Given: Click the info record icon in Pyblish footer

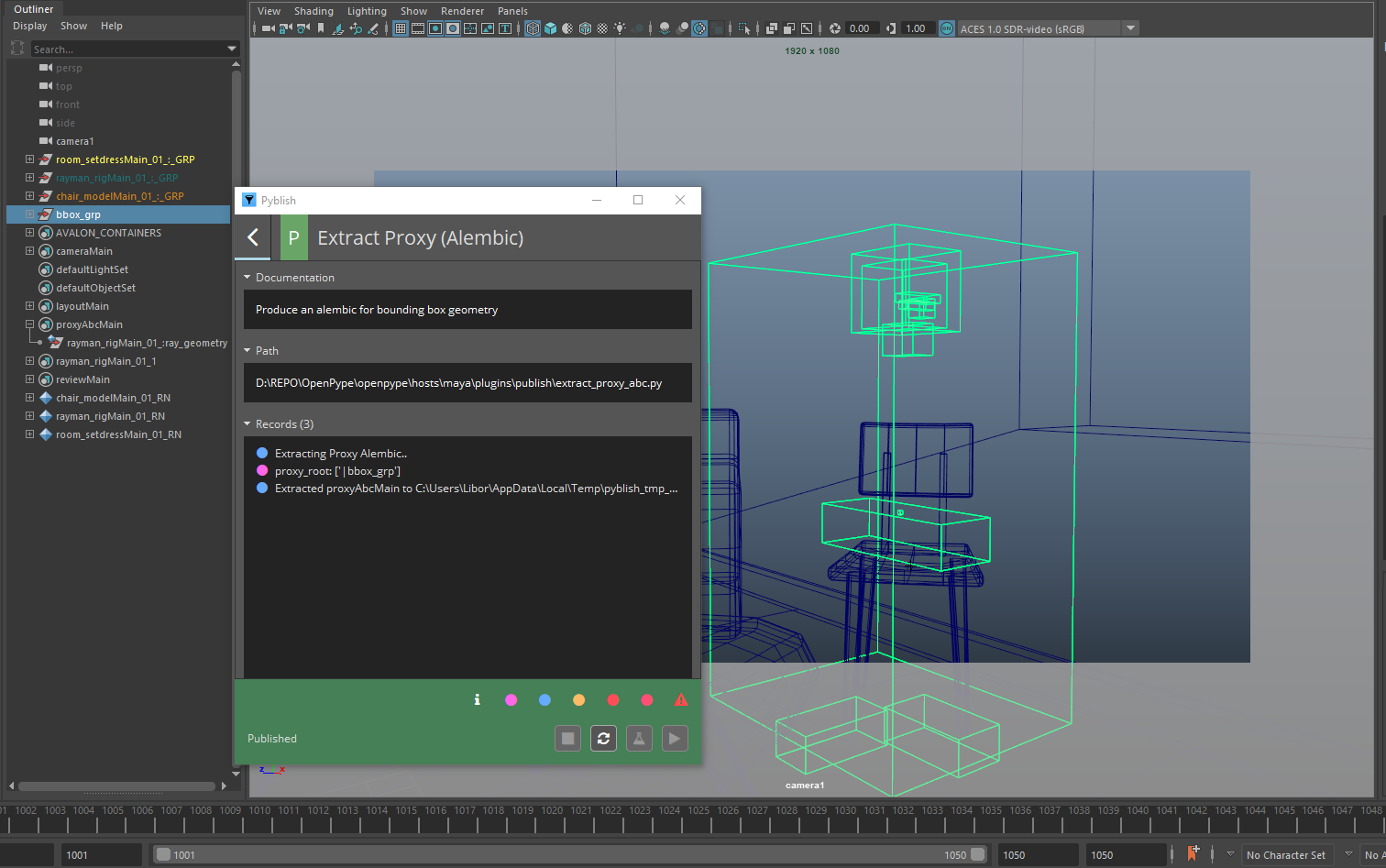Looking at the screenshot, I should tap(477, 700).
